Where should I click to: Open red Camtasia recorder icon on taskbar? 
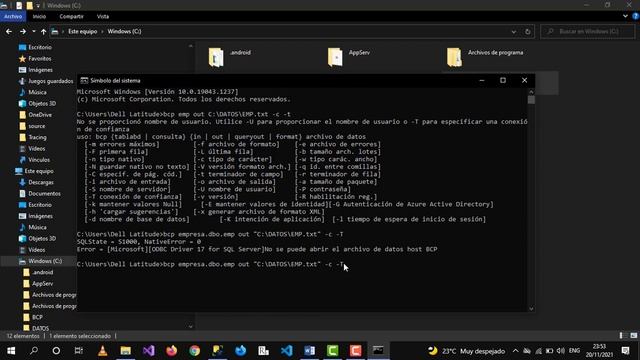(x=355, y=351)
